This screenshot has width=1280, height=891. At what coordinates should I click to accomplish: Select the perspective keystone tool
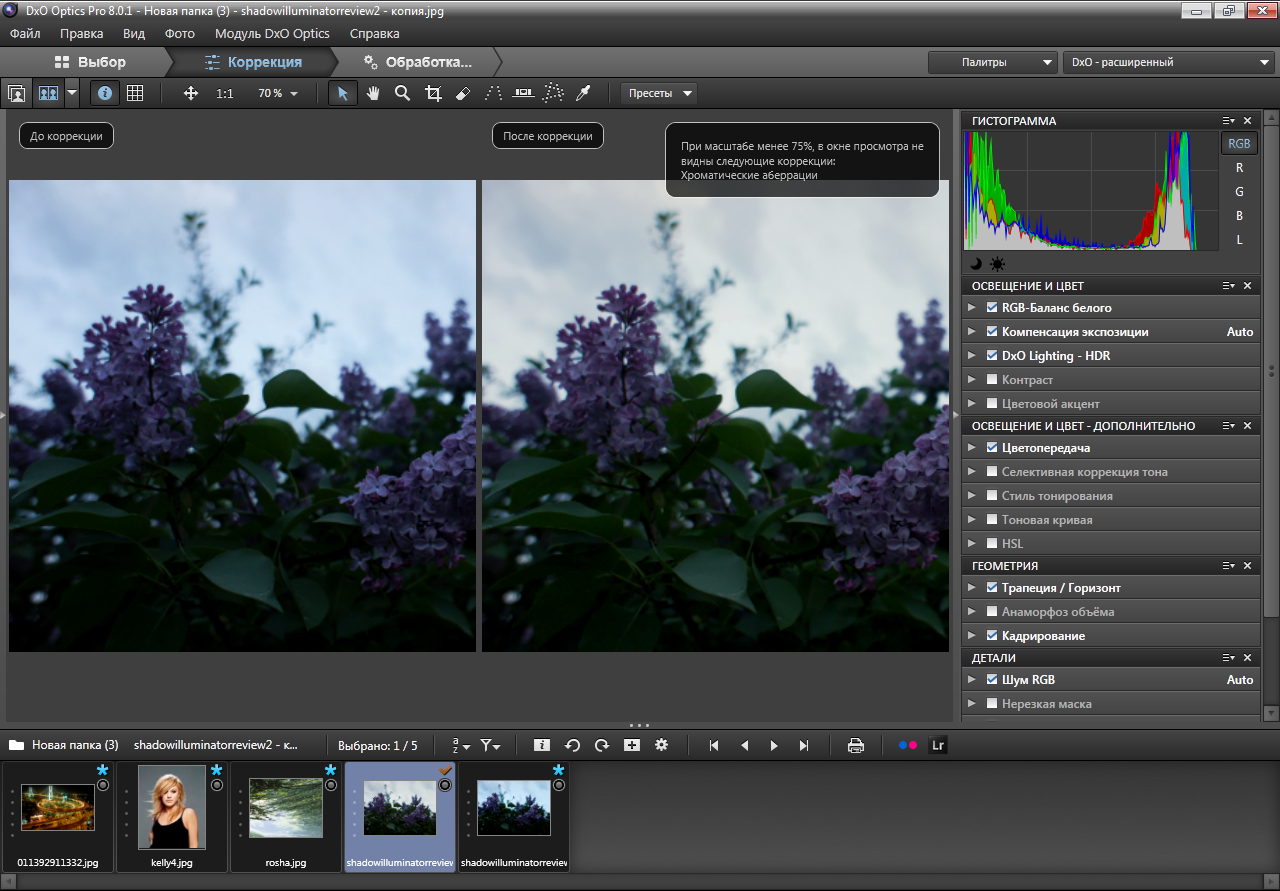pyautogui.click(x=493, y=93)
